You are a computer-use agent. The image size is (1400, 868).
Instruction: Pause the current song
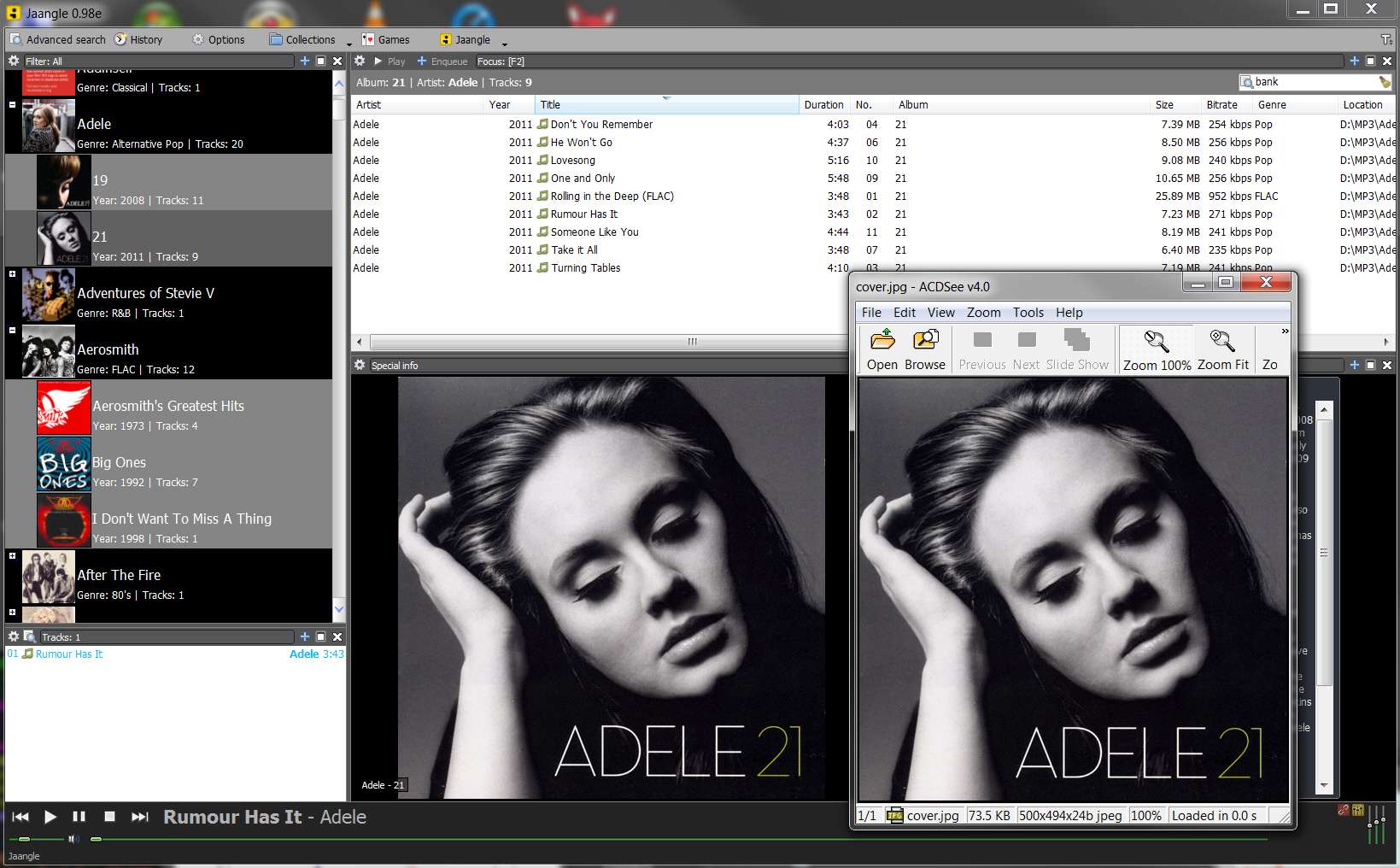coord(79,817)
